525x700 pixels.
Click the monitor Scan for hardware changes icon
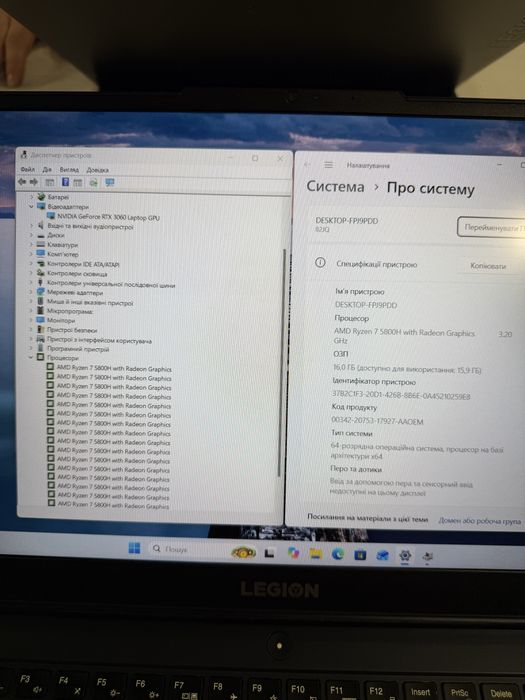coord(109,183)
